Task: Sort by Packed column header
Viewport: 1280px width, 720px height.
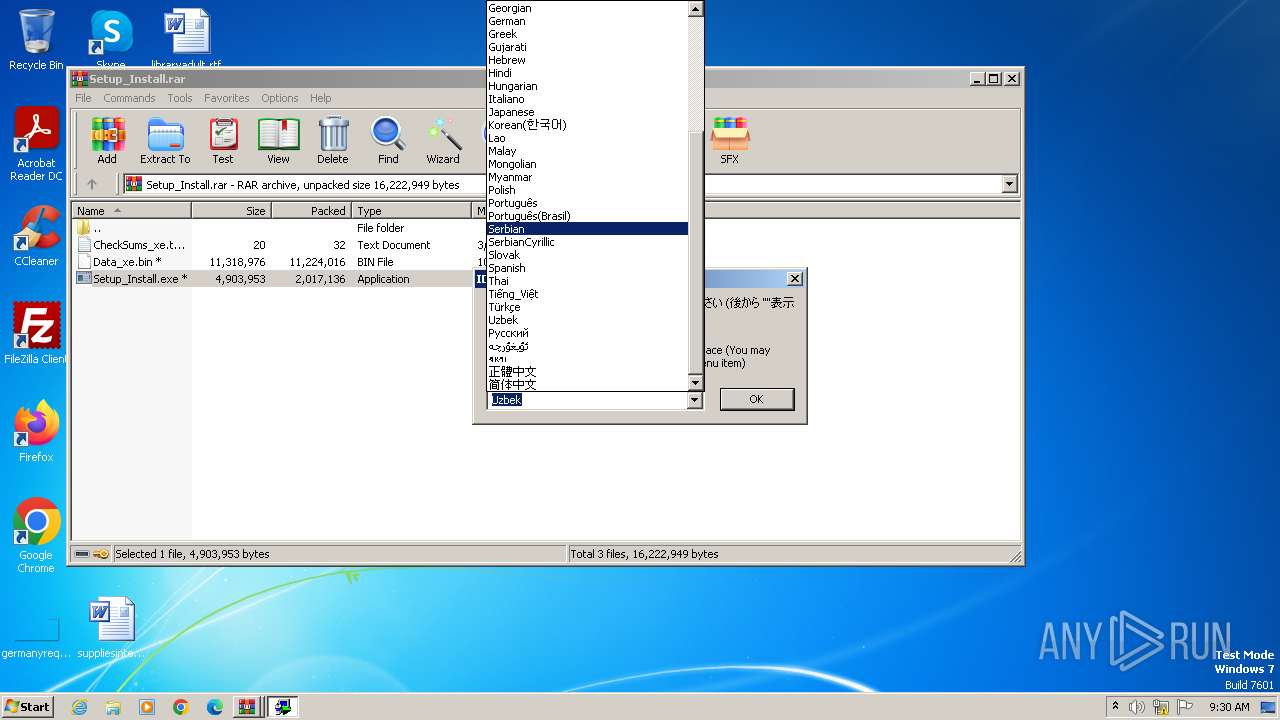Action: (x=311, y=211)
